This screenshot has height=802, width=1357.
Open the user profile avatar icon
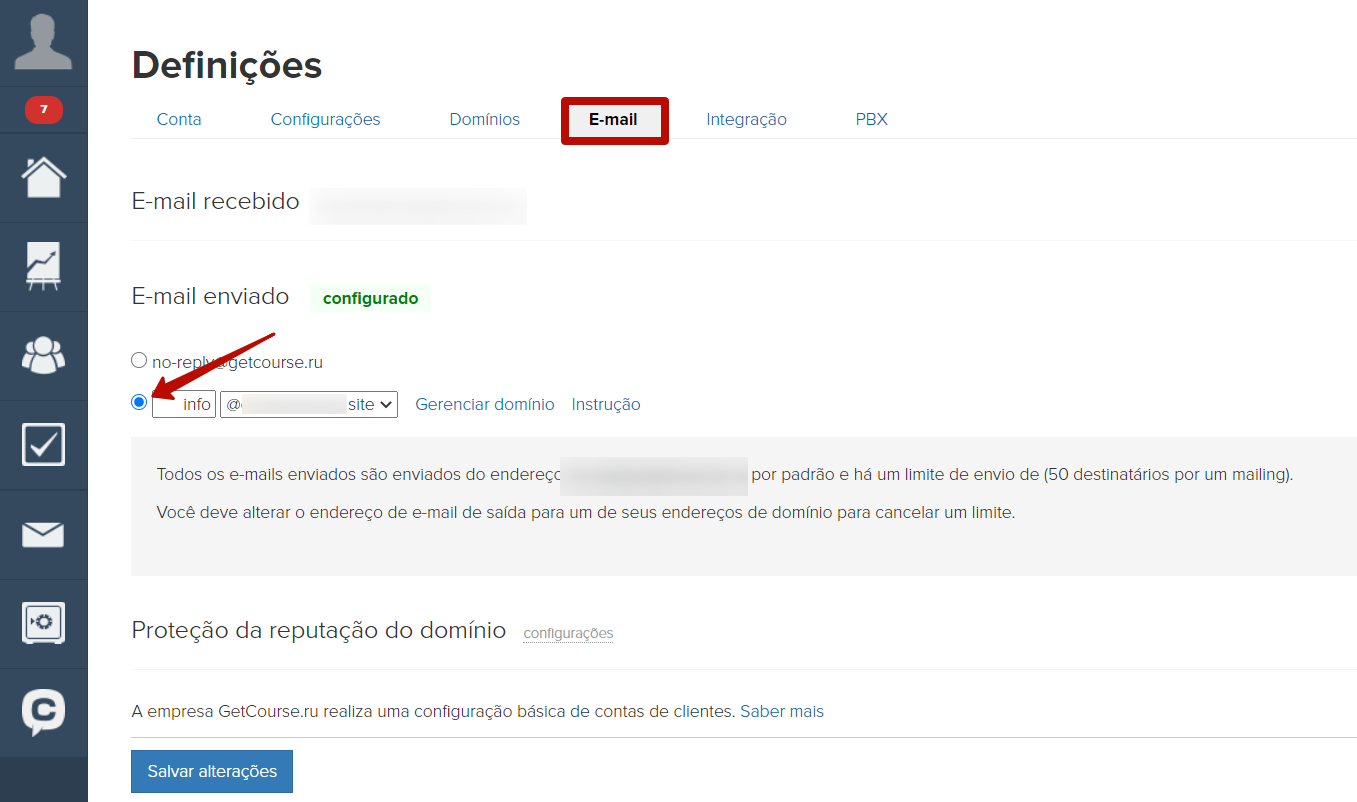[43, 42]
